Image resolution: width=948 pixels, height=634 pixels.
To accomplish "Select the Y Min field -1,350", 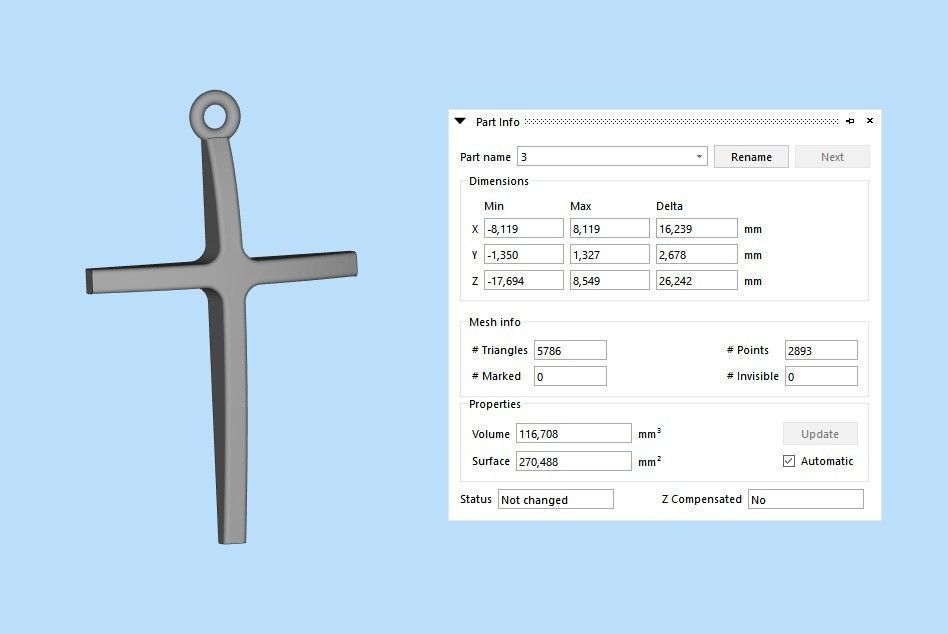I will 524,254.
